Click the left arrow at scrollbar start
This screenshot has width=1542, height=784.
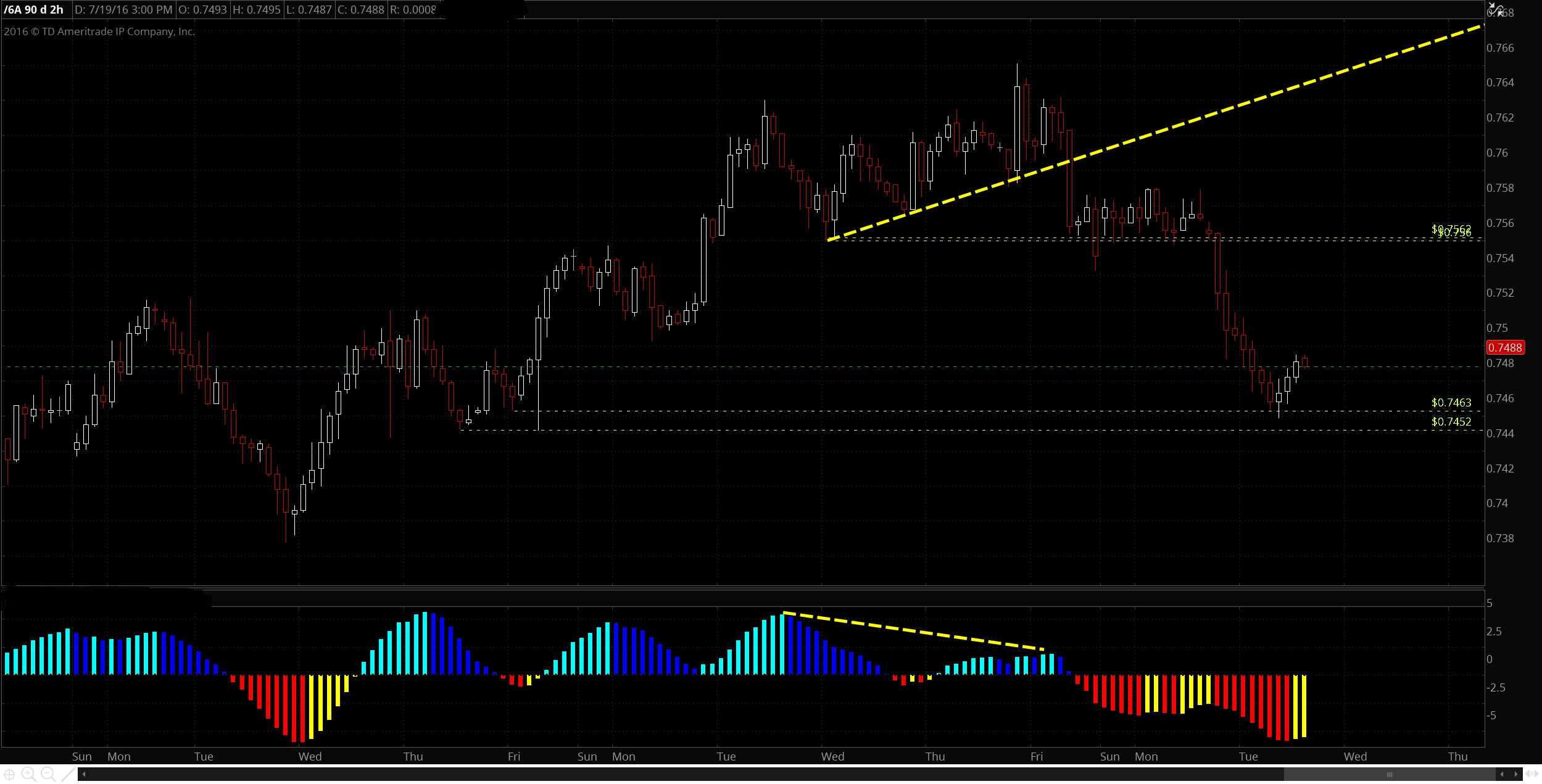(x=84, y=774)
